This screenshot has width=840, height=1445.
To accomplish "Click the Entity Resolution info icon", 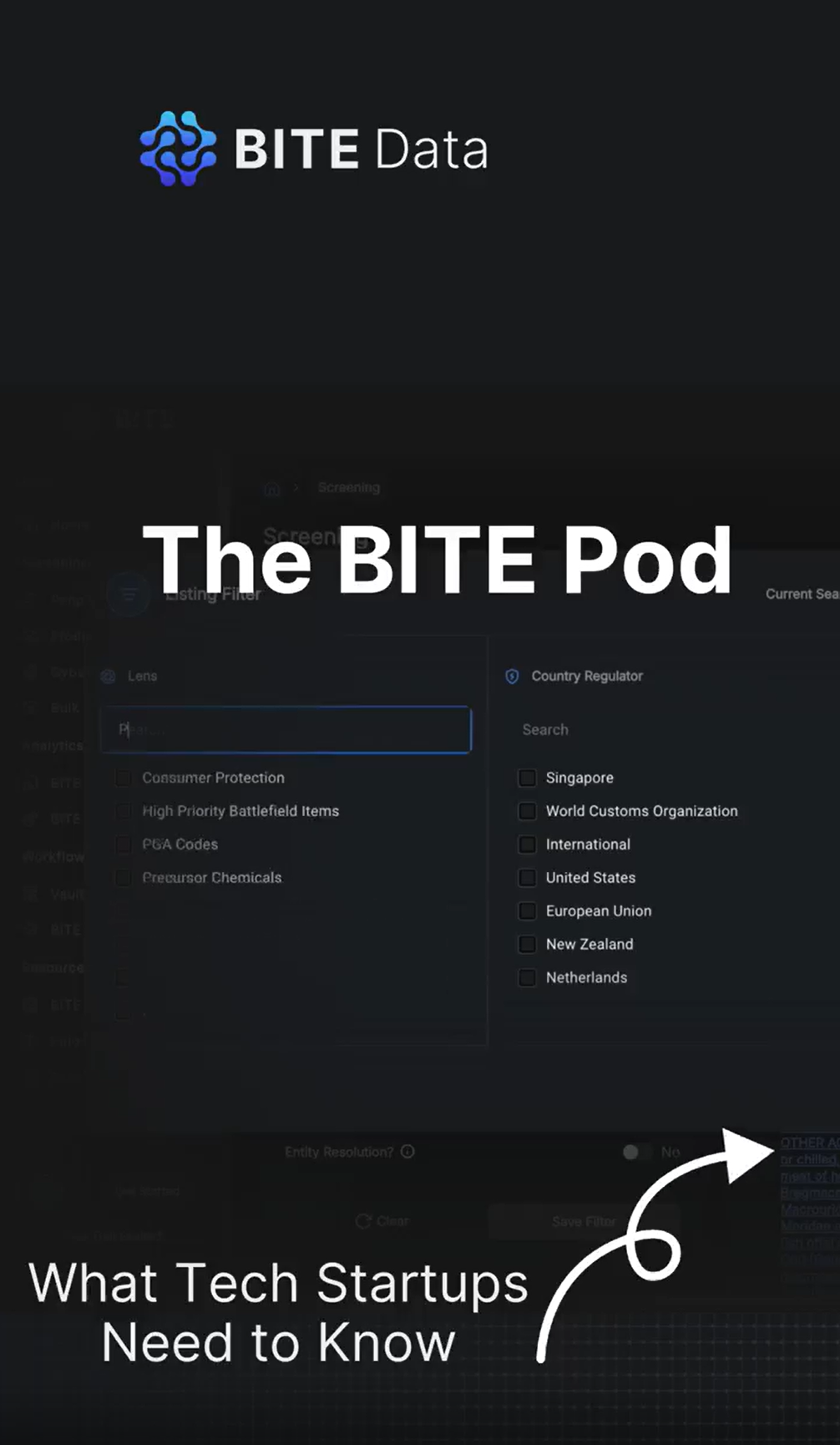I will click(x=407, y=1151).
